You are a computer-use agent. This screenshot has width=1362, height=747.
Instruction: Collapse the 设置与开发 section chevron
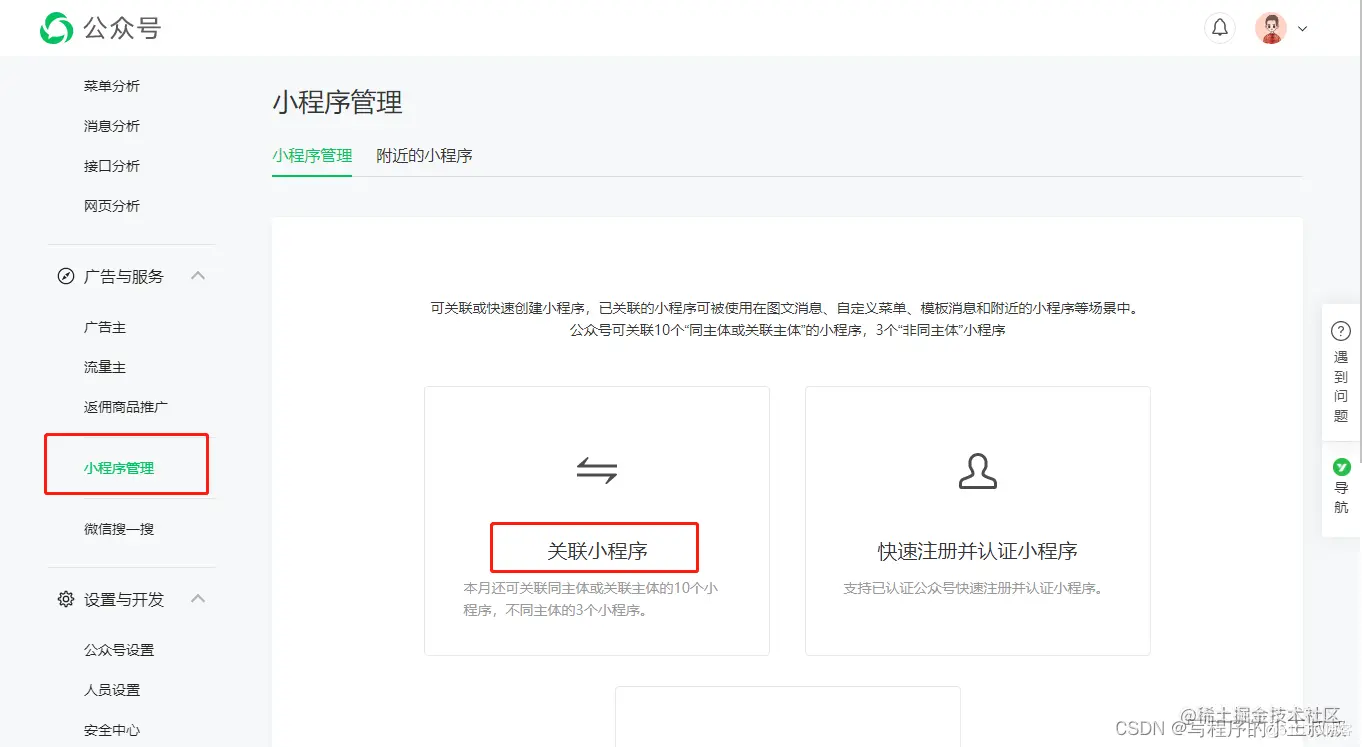pyautogui.click(x=198, y=598)
